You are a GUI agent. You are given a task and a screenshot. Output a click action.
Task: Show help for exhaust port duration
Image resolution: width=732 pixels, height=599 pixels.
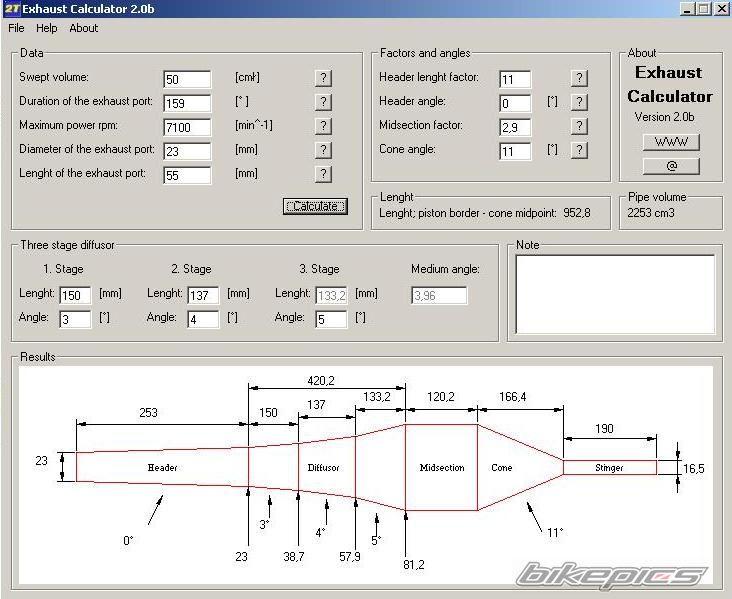point(323,102)
